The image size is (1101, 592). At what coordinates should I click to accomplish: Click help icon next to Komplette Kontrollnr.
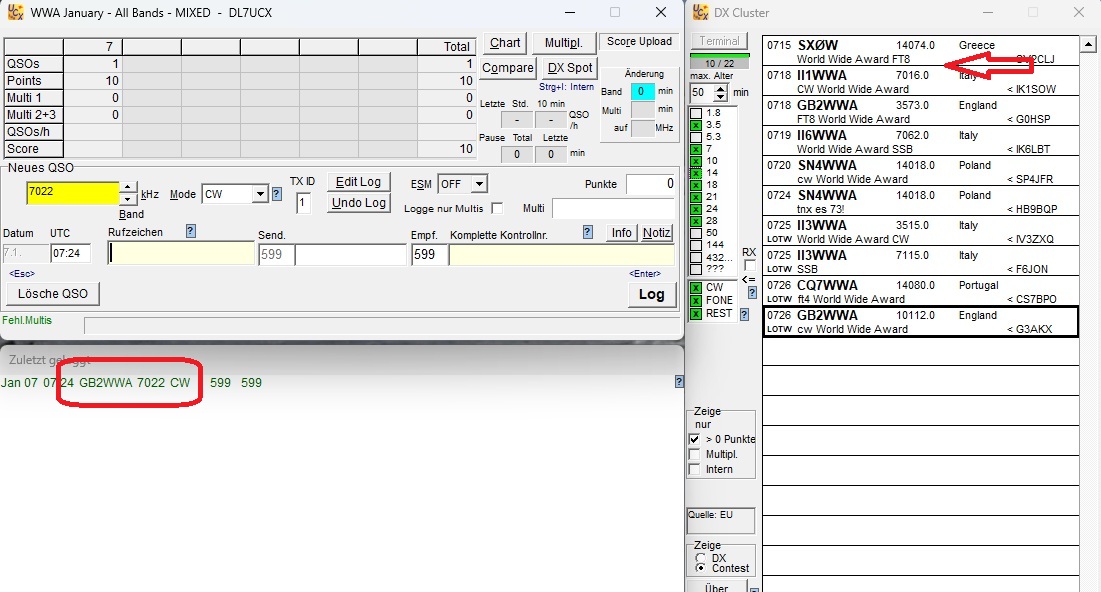588,232
